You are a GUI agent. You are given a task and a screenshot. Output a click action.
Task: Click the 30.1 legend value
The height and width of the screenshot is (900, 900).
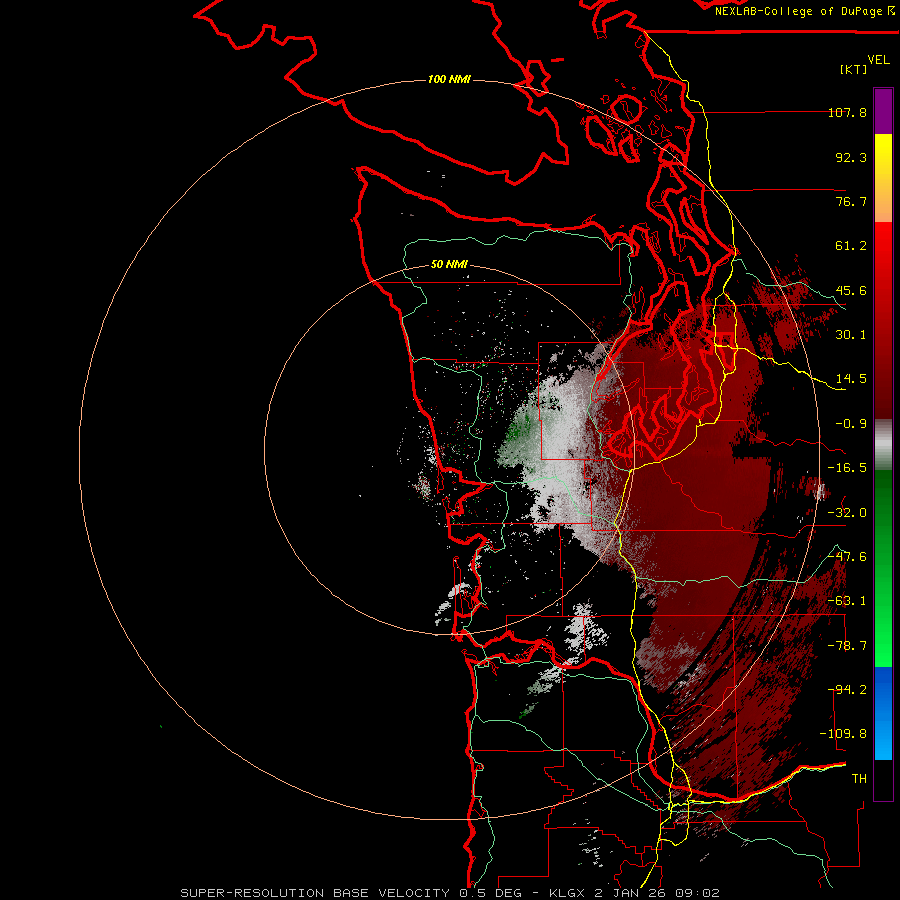click(x=851, y=335)
